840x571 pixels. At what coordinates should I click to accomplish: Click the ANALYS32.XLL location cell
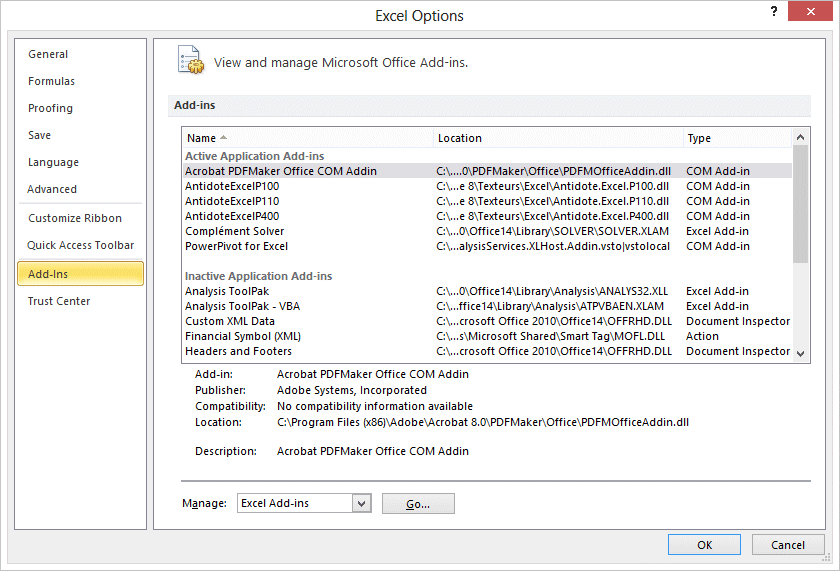coord(552,291)
